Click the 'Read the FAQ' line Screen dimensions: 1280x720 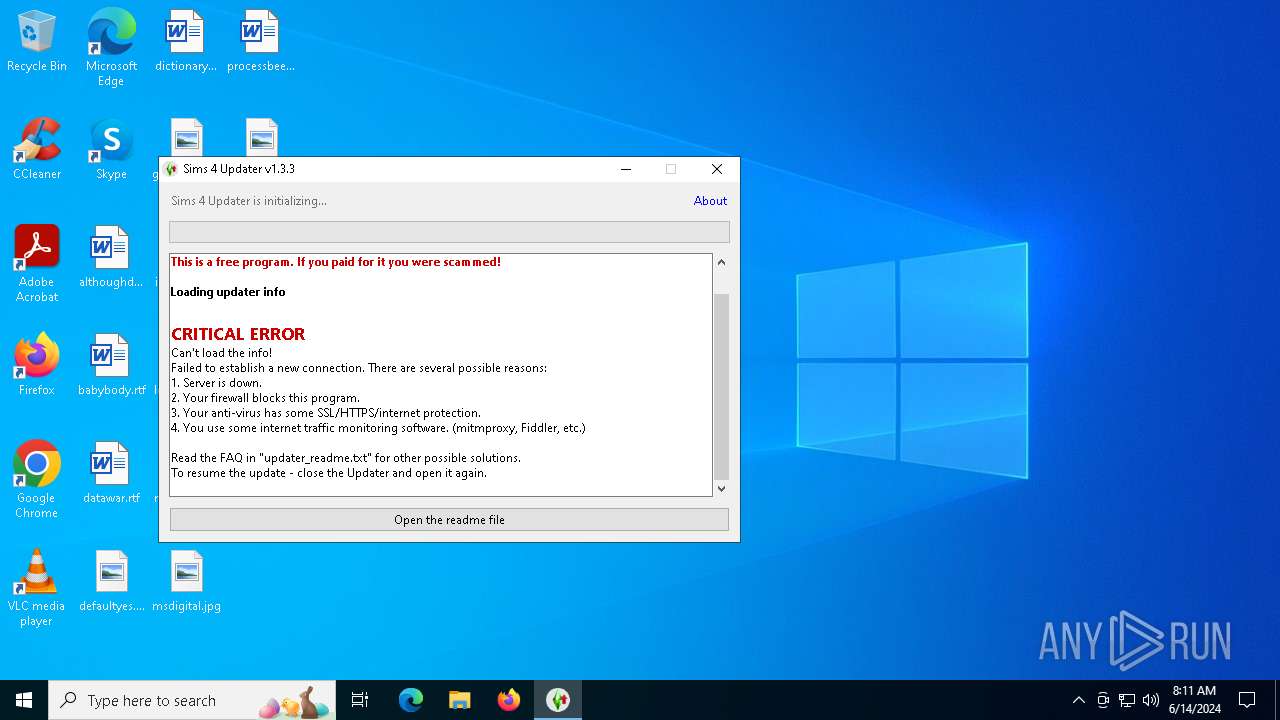[346, 458]
